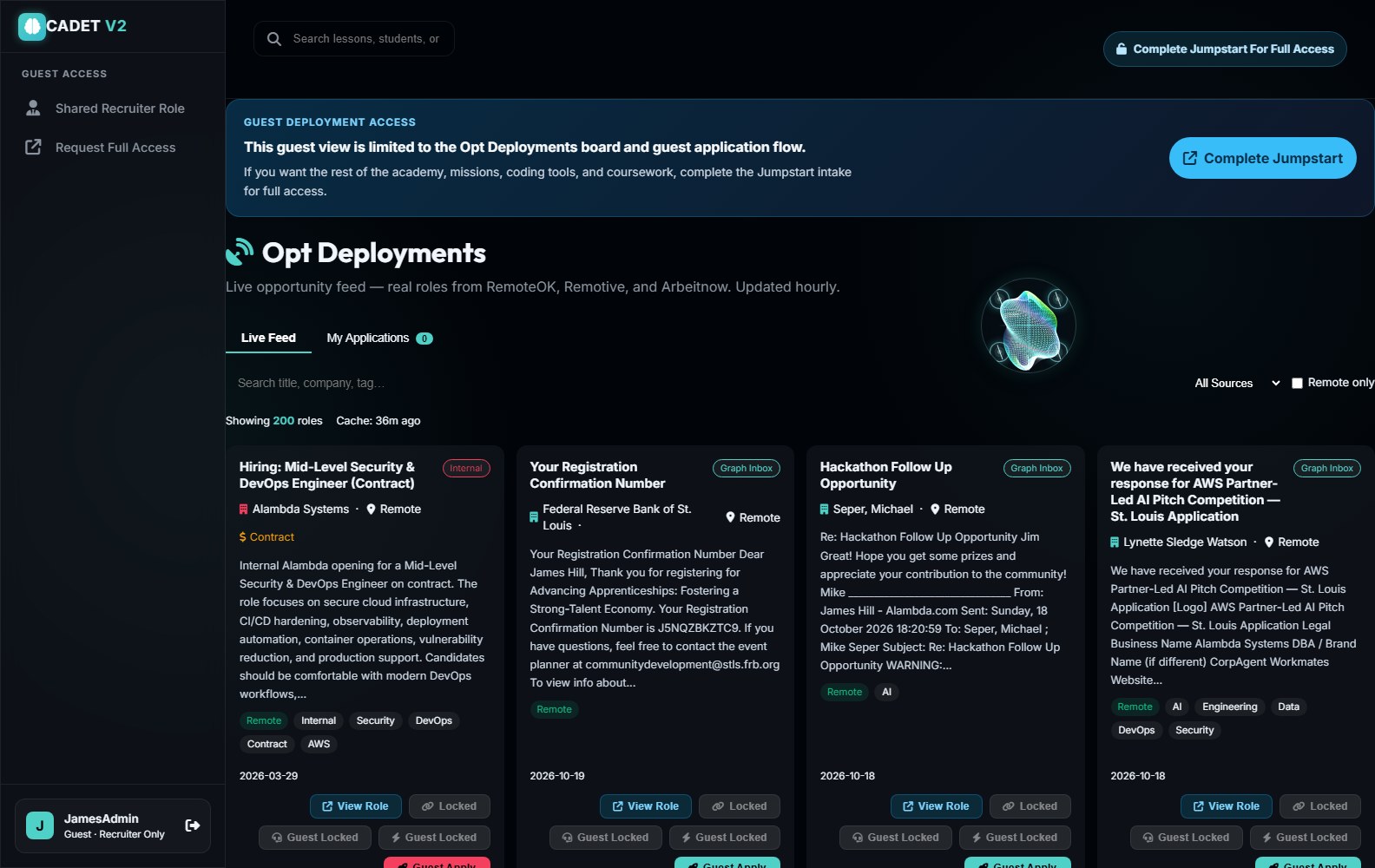Click the location pin on Registration Confirmation card
This screenshot has height=868, width=1375.
click(731, 517)
